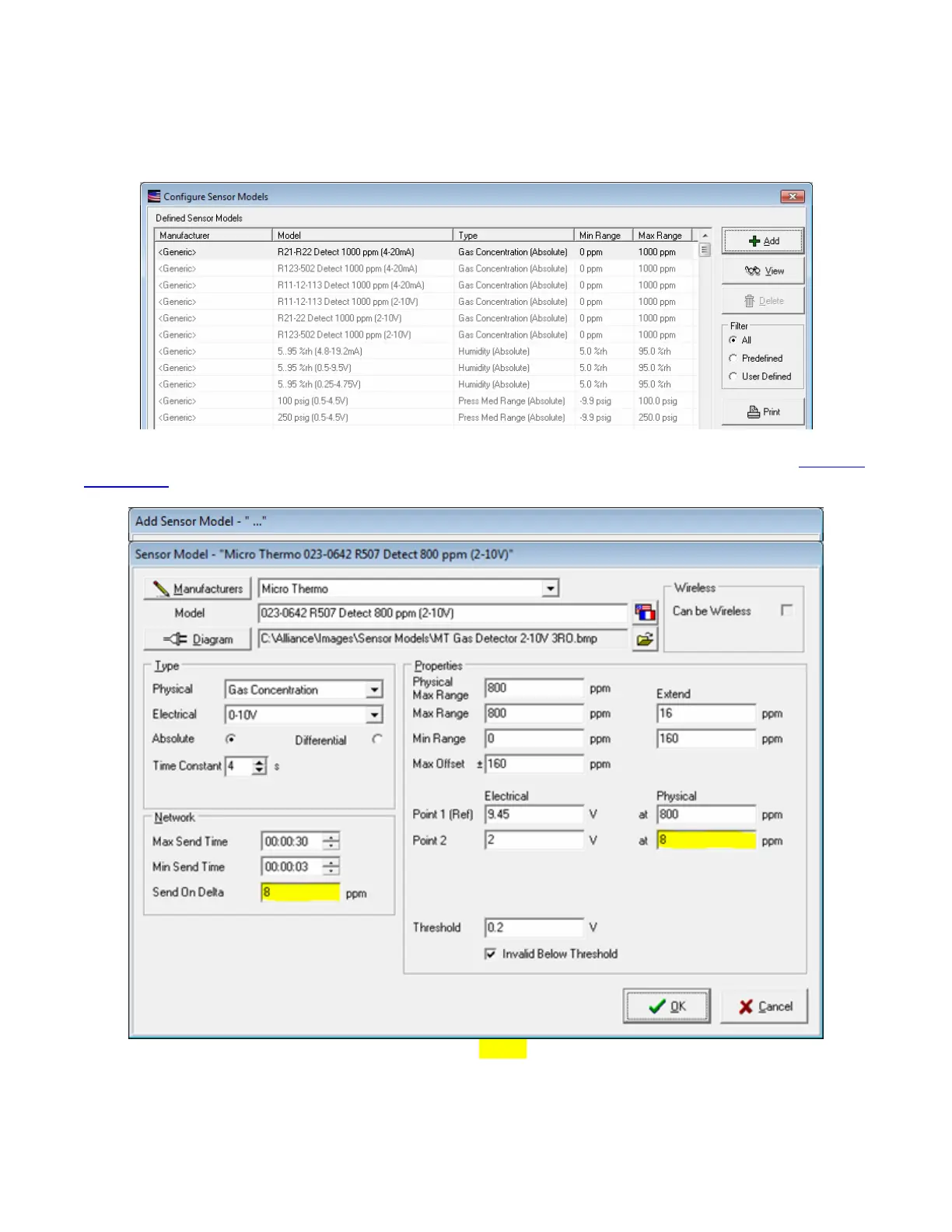Click the Min Range column header
Image resolution: width=952 pixels, height=1232 pixels.
604,236
